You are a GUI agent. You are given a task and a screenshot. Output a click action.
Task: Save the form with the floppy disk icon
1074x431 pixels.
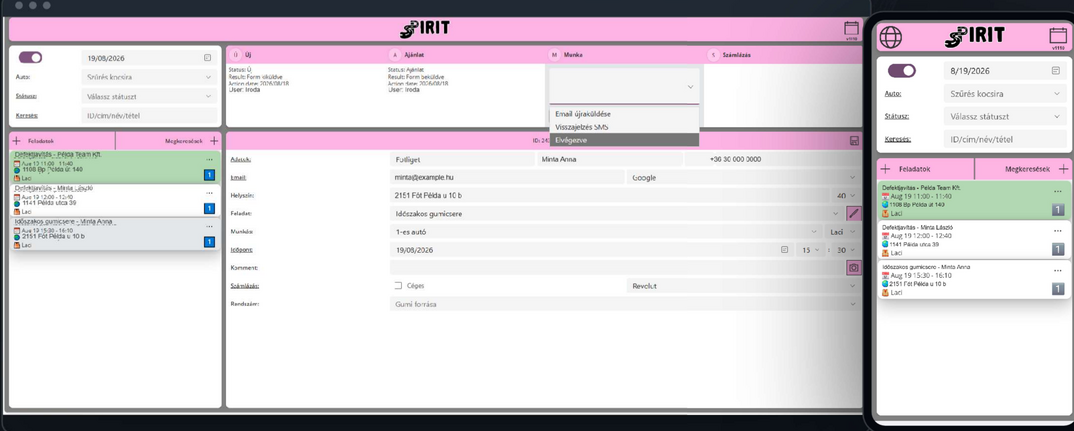coord(853,140)
